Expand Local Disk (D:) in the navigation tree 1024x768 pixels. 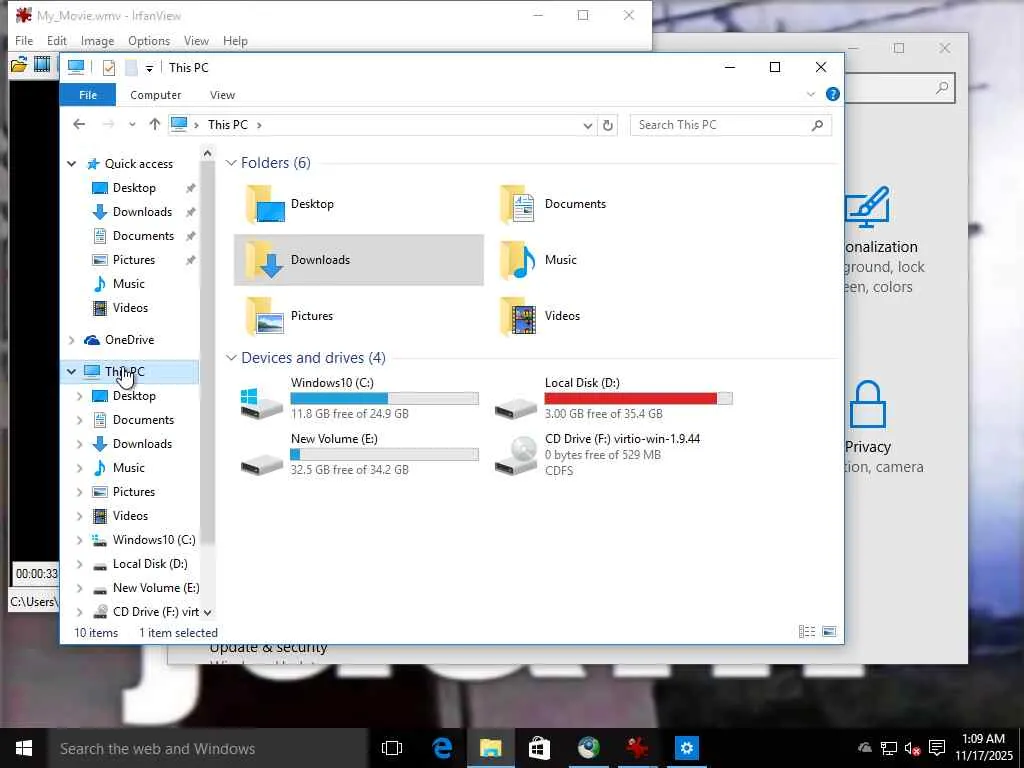coord(80,564)
